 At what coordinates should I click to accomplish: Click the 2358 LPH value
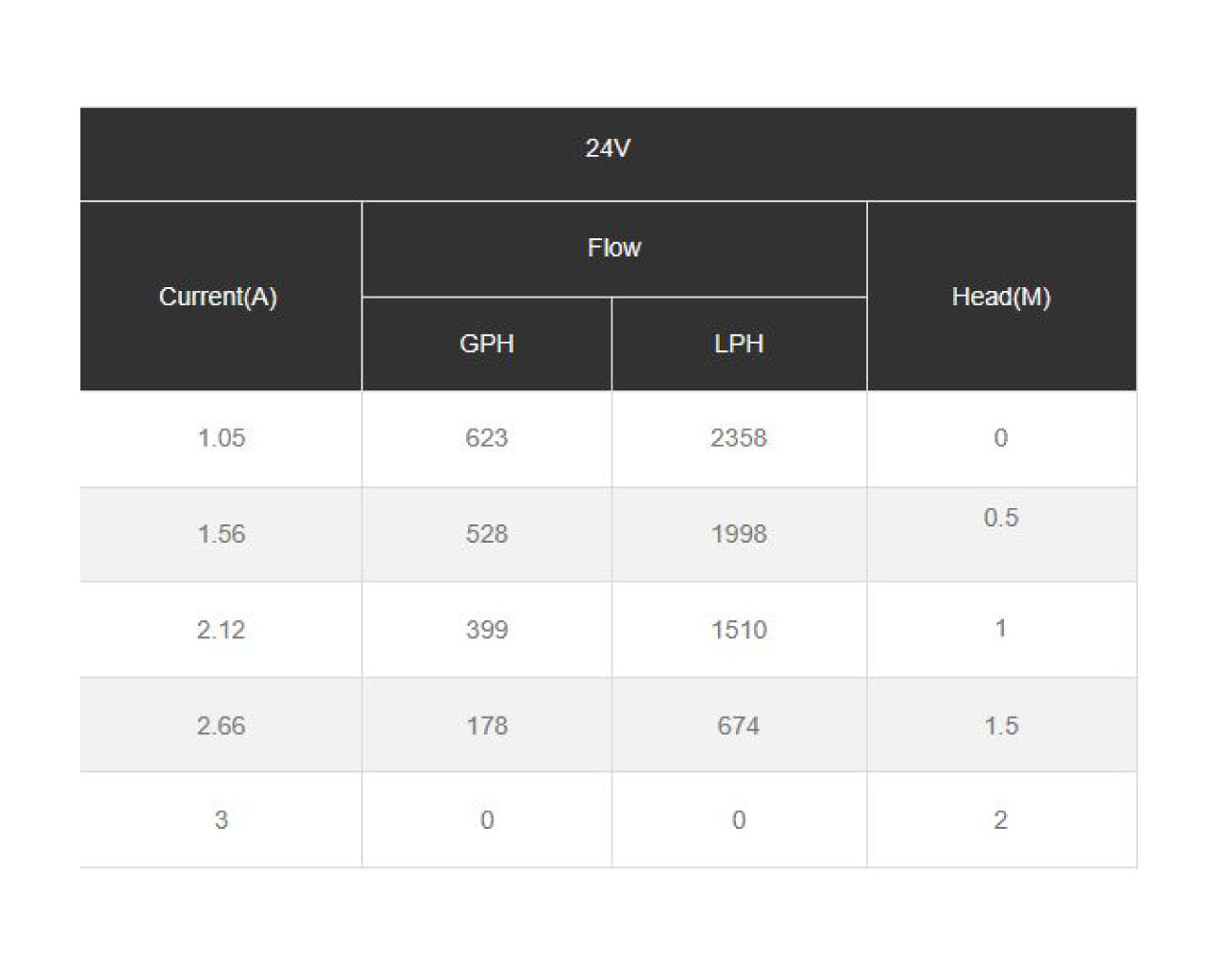point(739,439)
